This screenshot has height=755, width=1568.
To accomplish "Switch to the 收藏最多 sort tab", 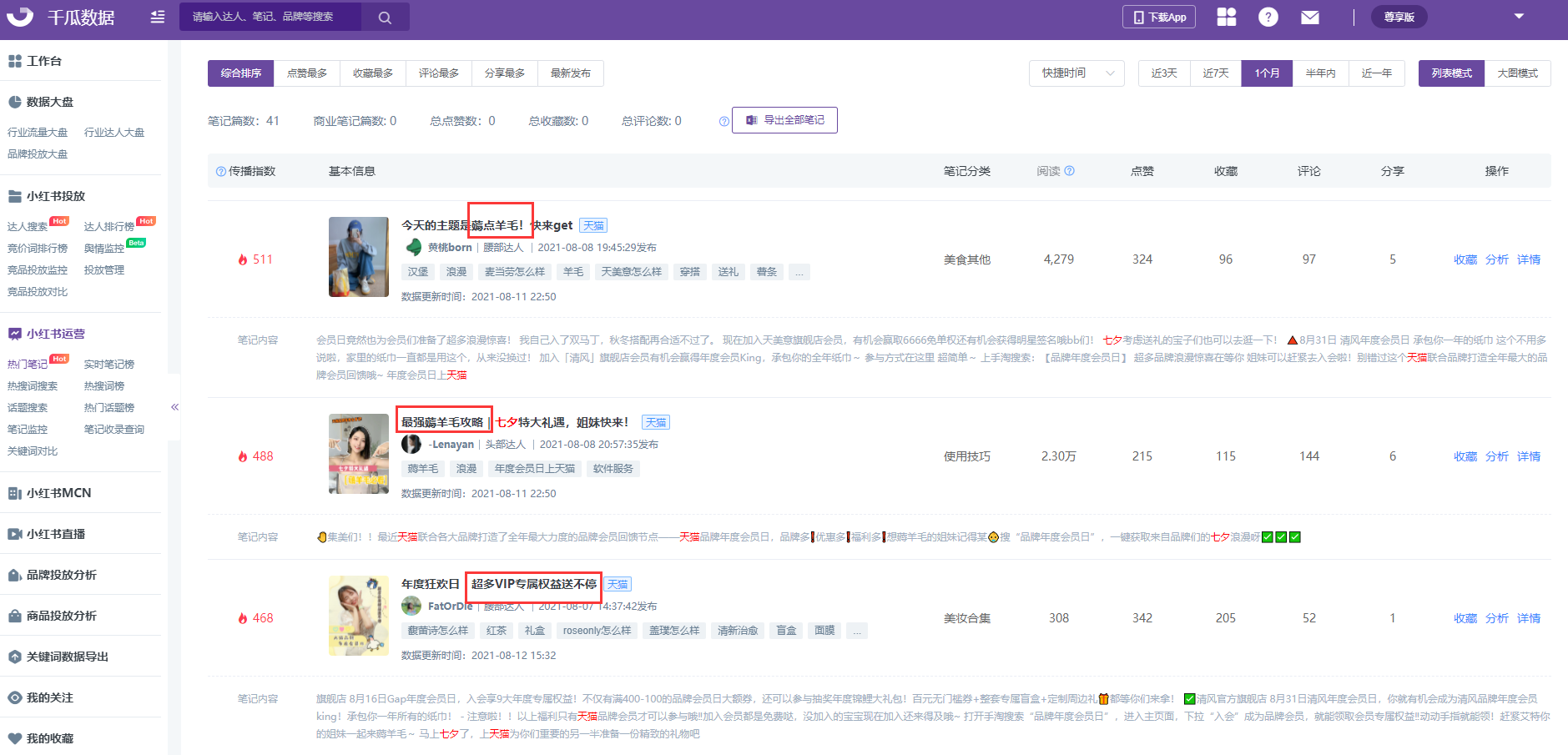I will [372, 73].
